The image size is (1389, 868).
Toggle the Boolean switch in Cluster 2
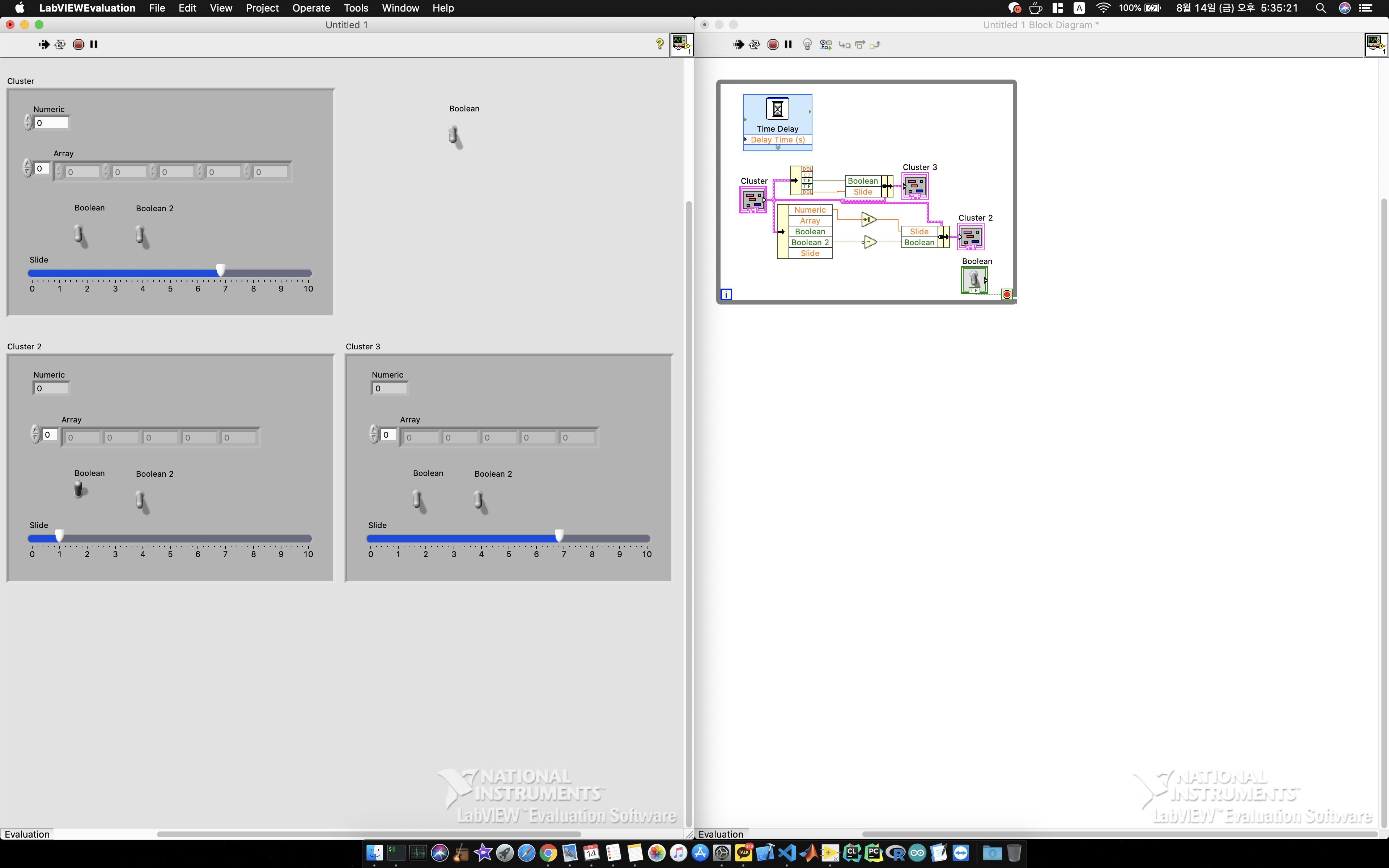80,489
